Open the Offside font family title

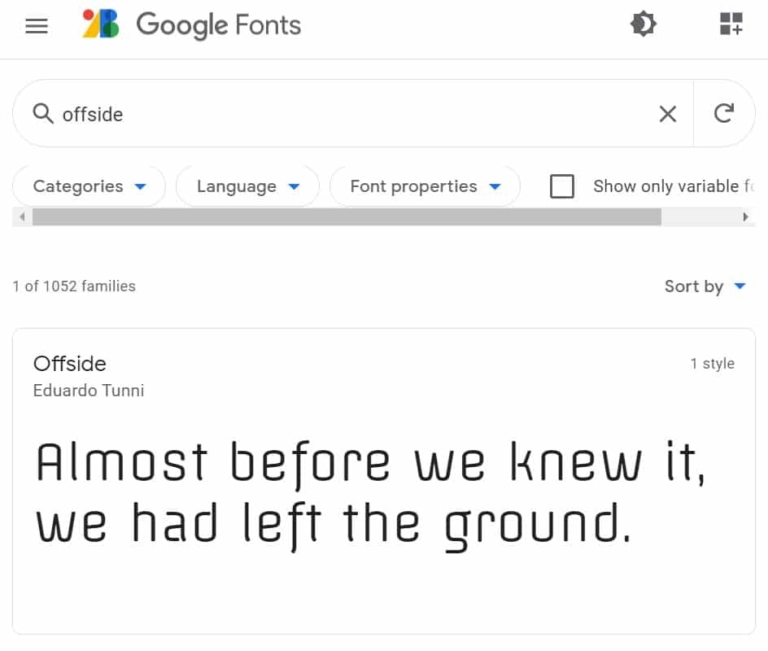(x=70, y=364)
